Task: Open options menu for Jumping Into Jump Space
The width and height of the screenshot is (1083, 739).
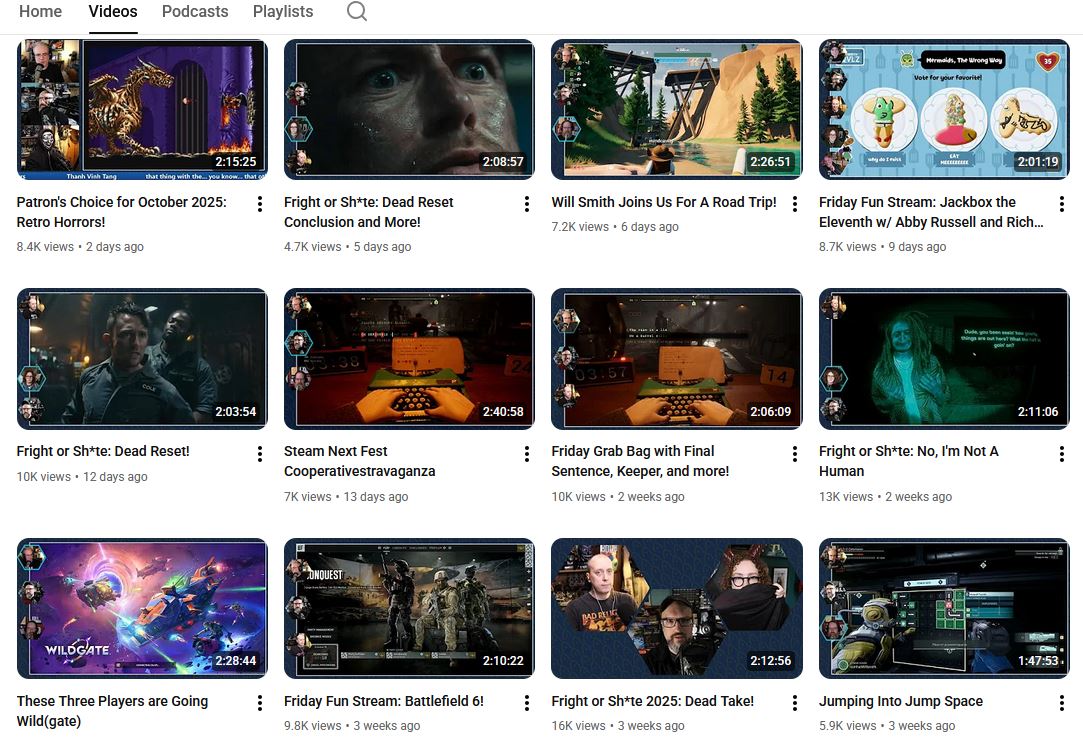Action: tap(1062, 703)
